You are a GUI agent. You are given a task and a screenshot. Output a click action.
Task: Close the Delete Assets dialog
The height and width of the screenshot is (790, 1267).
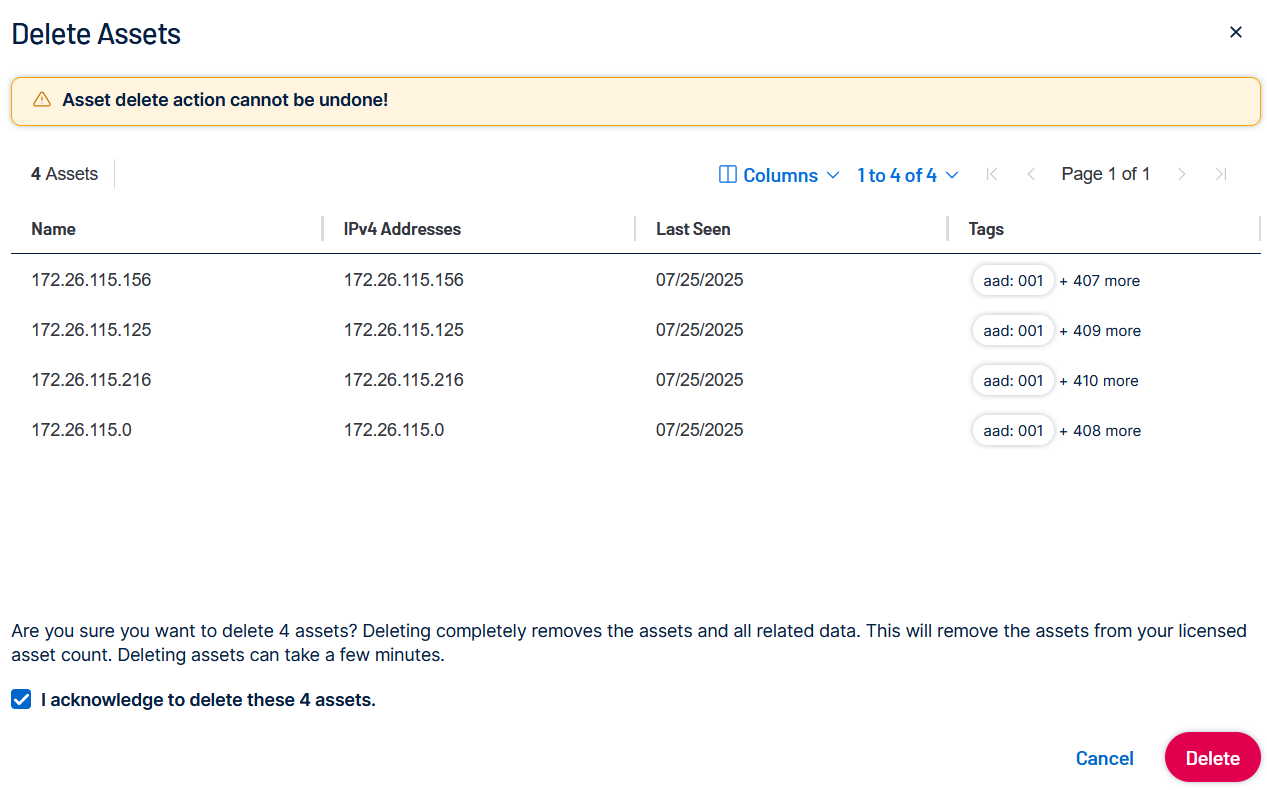coord(1235,32)
